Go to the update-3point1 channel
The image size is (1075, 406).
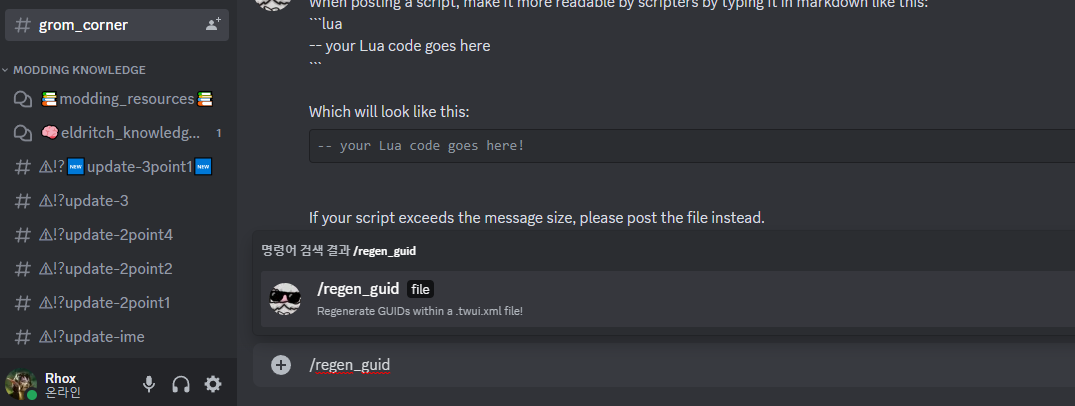coord(117,167)
